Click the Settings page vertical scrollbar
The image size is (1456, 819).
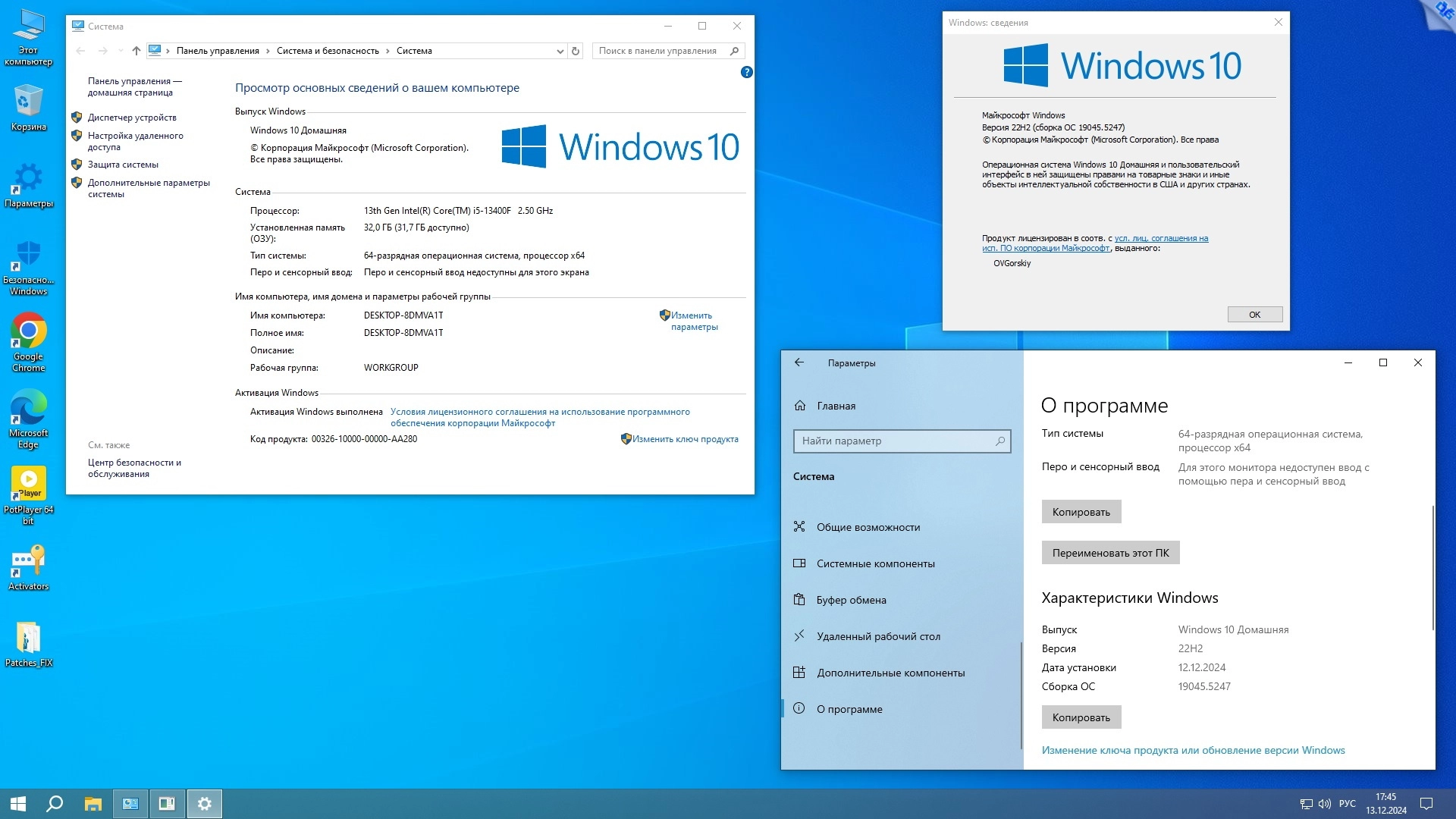[1432, 569]
